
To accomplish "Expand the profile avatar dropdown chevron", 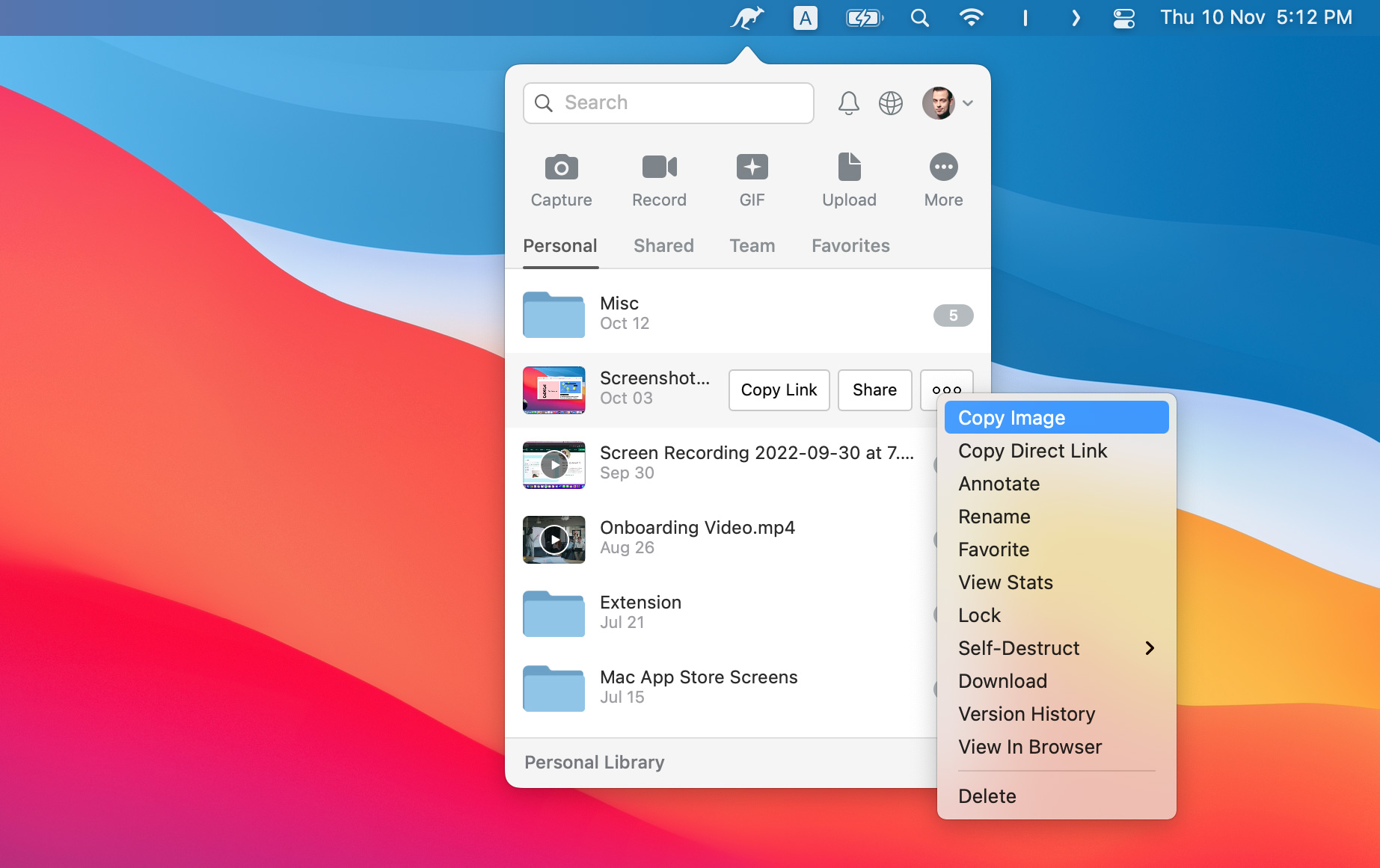I will 968,103.
